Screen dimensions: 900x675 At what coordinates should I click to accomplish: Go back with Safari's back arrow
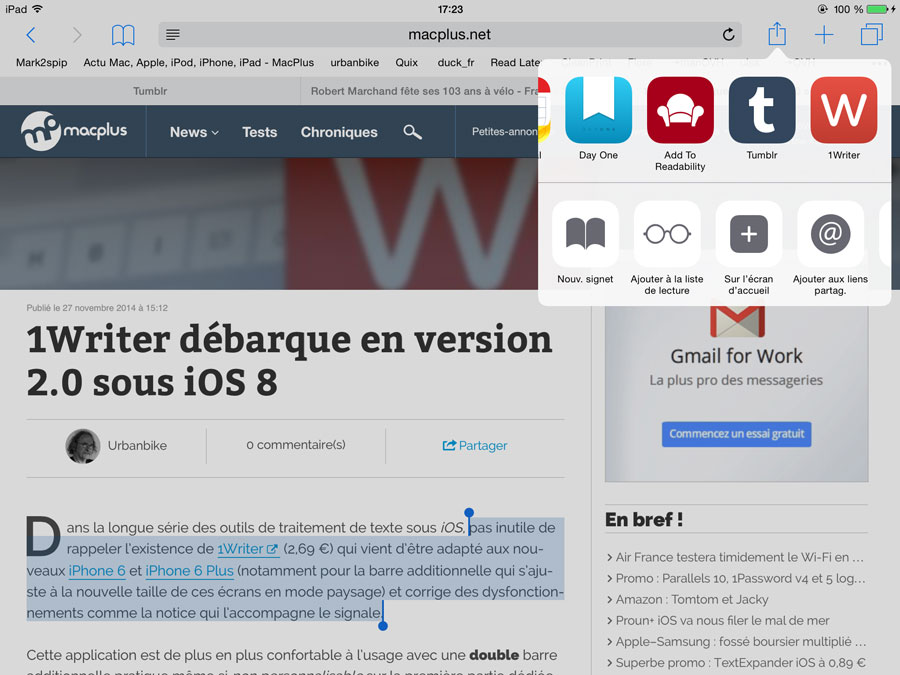[31, 35]
